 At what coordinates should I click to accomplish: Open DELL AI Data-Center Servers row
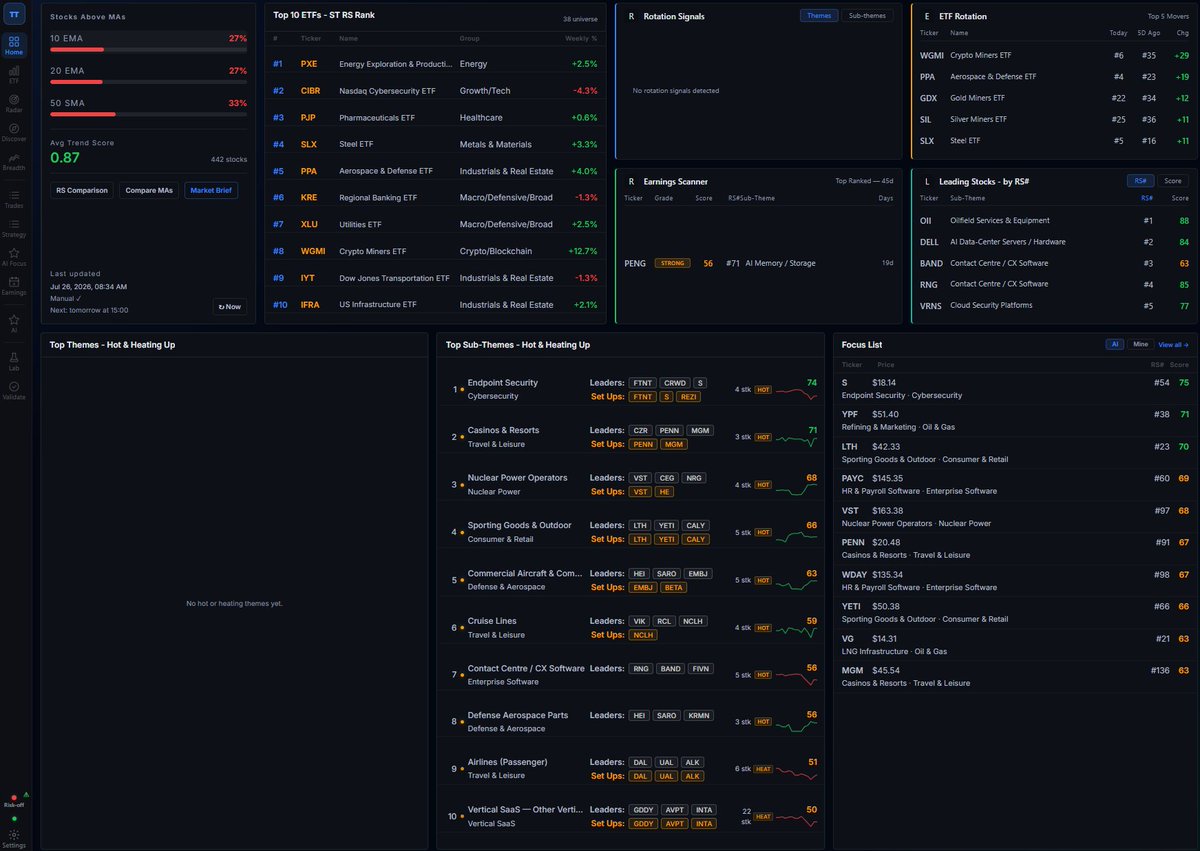[1055, 241]
